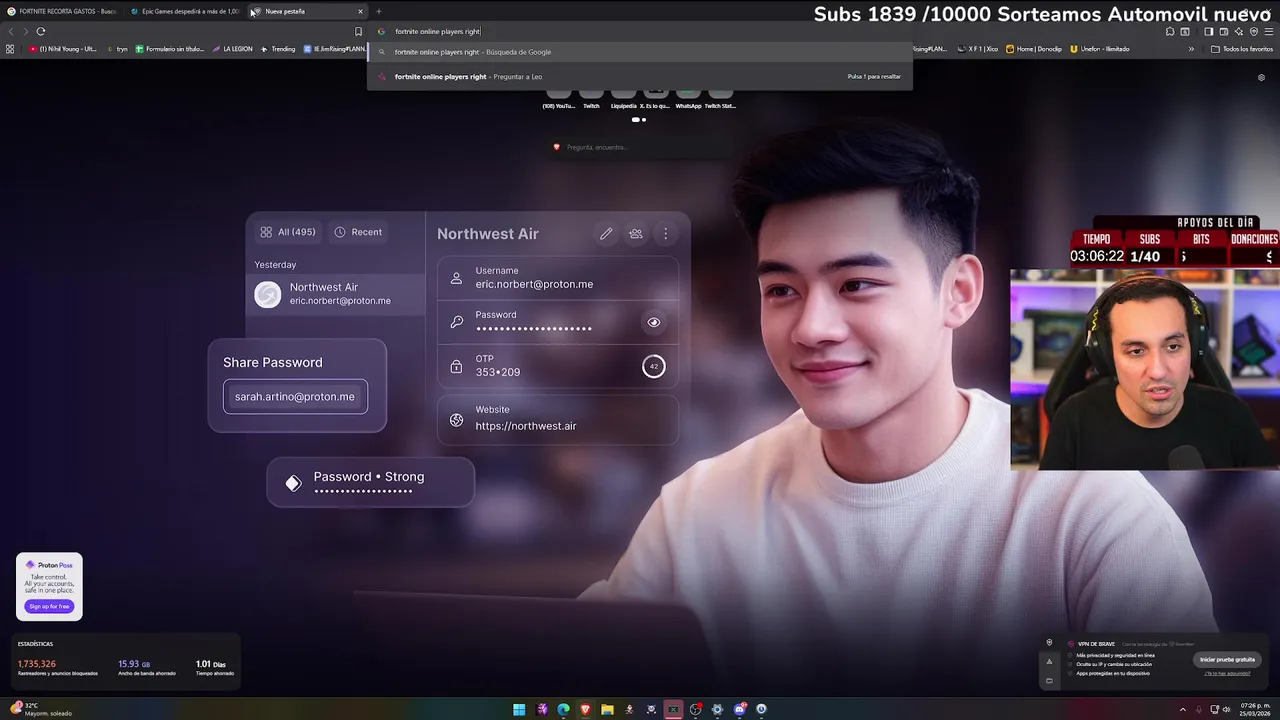Focus the address bar text field
The height and width of the screenshot is (720, 1280).
[x=640, y=31]
